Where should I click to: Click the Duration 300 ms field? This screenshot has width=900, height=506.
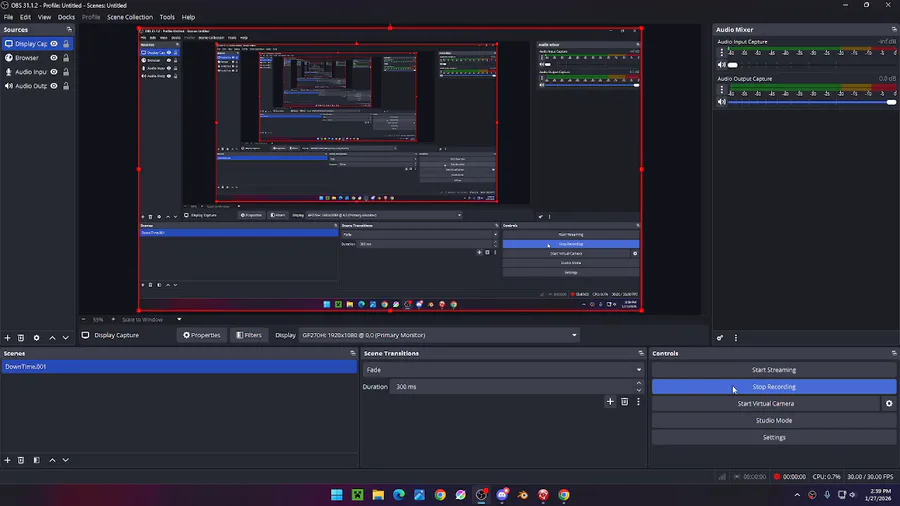pos(512,387)
